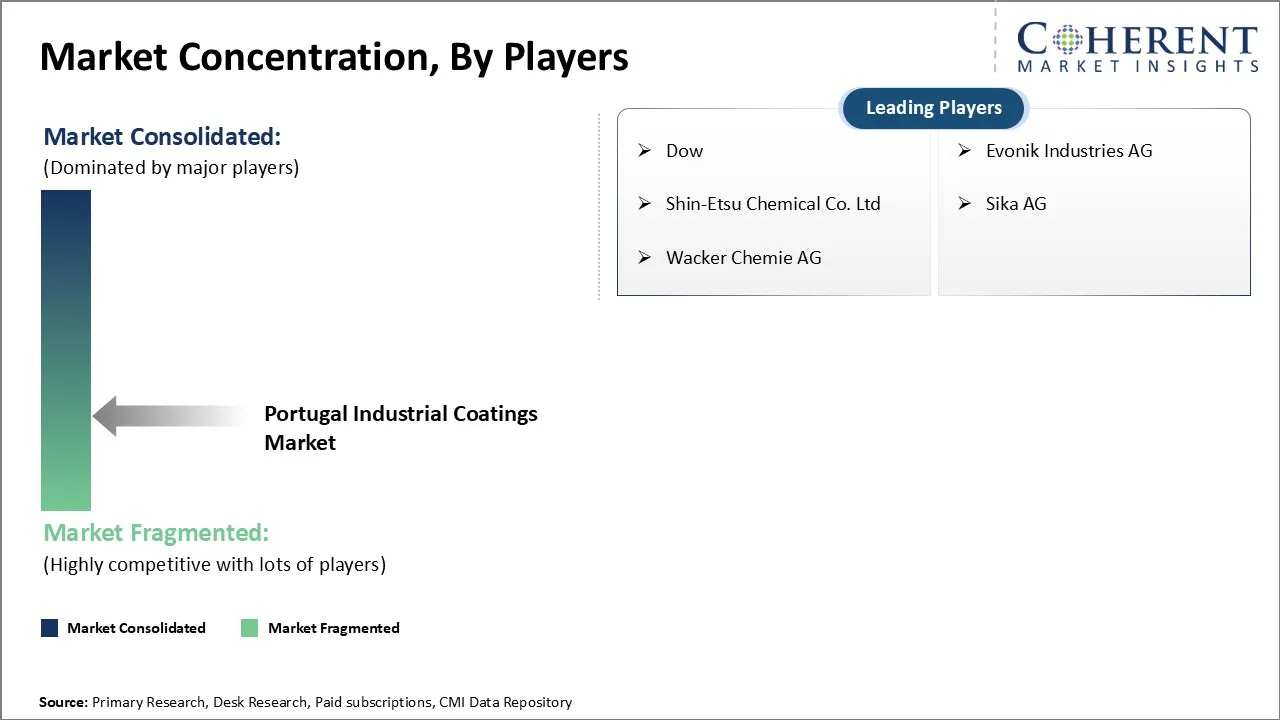Click the green Market Fragmented legend swatch

pyautogui.click(x=250, y=628)
